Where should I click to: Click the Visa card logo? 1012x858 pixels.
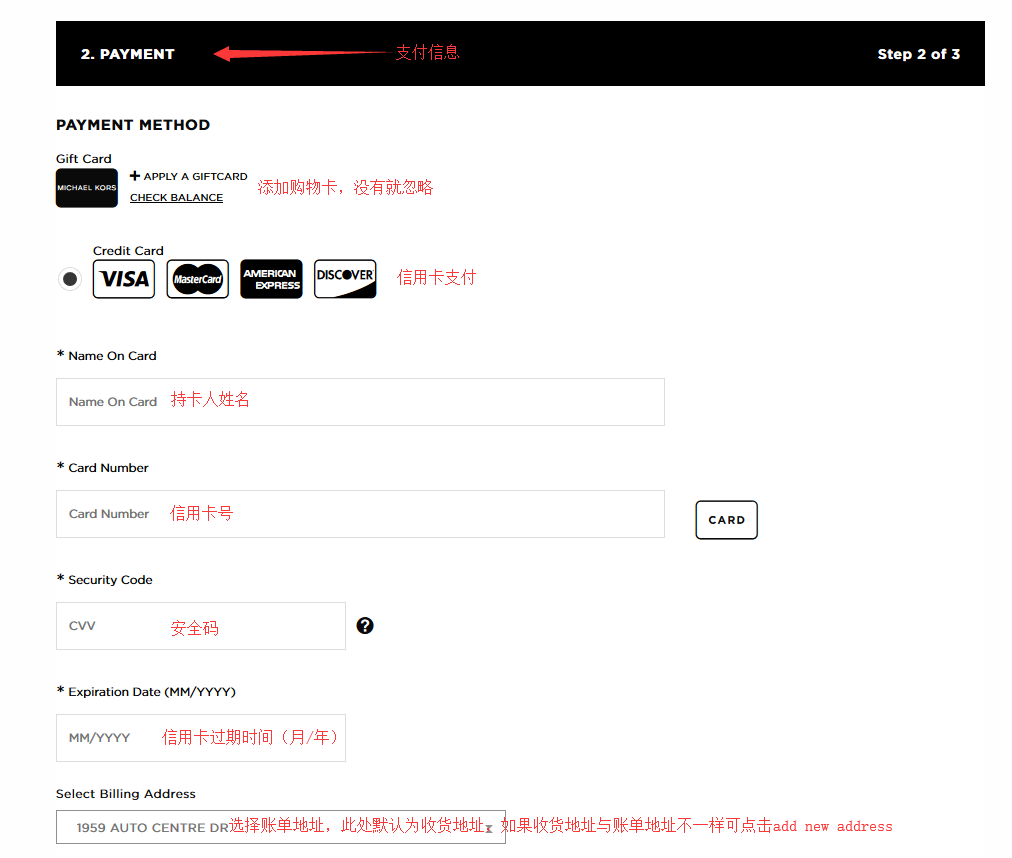click(124, 279)
